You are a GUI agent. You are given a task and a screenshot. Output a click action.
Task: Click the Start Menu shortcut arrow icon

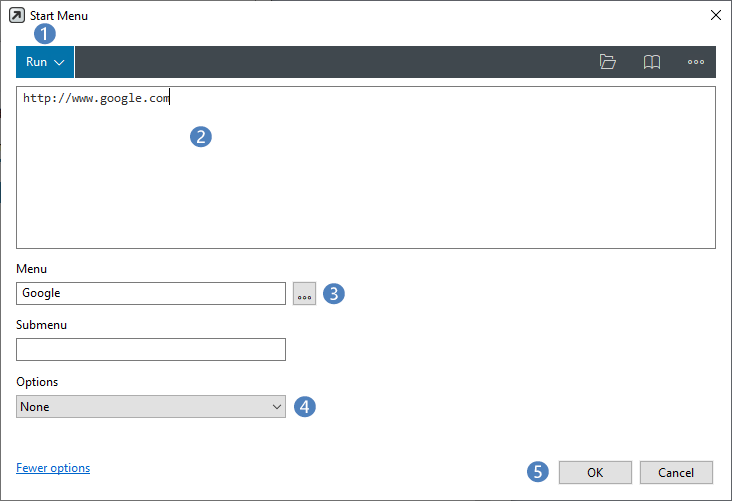tap(17, 15)
